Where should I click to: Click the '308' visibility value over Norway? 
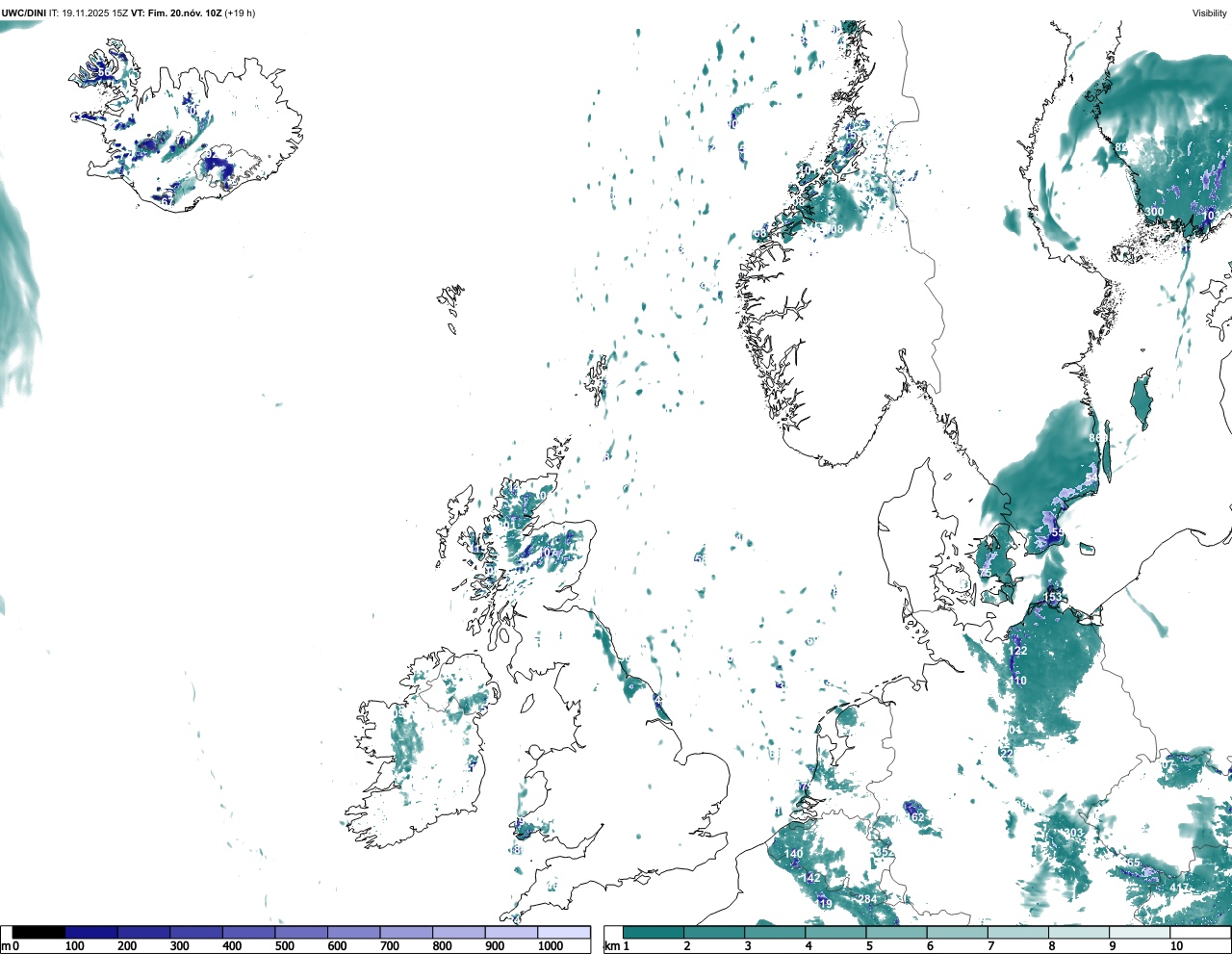click(x=834, y=229)
